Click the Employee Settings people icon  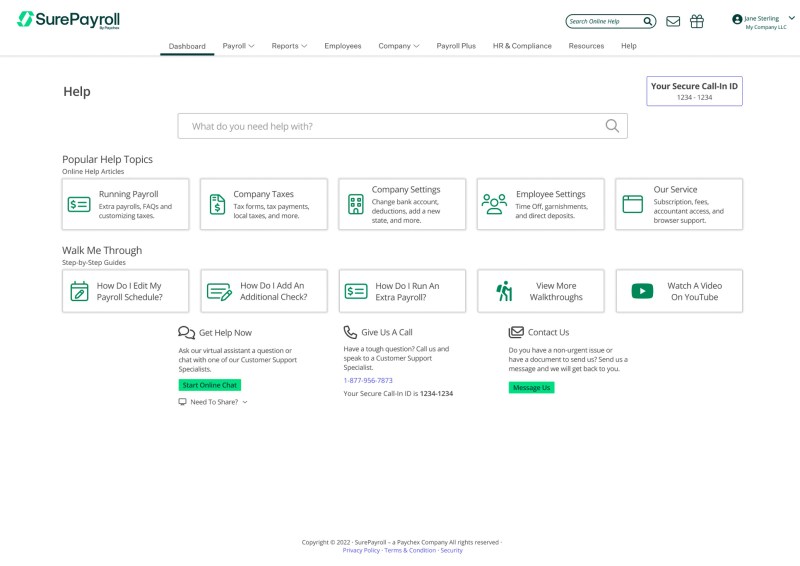pos(494,204)
